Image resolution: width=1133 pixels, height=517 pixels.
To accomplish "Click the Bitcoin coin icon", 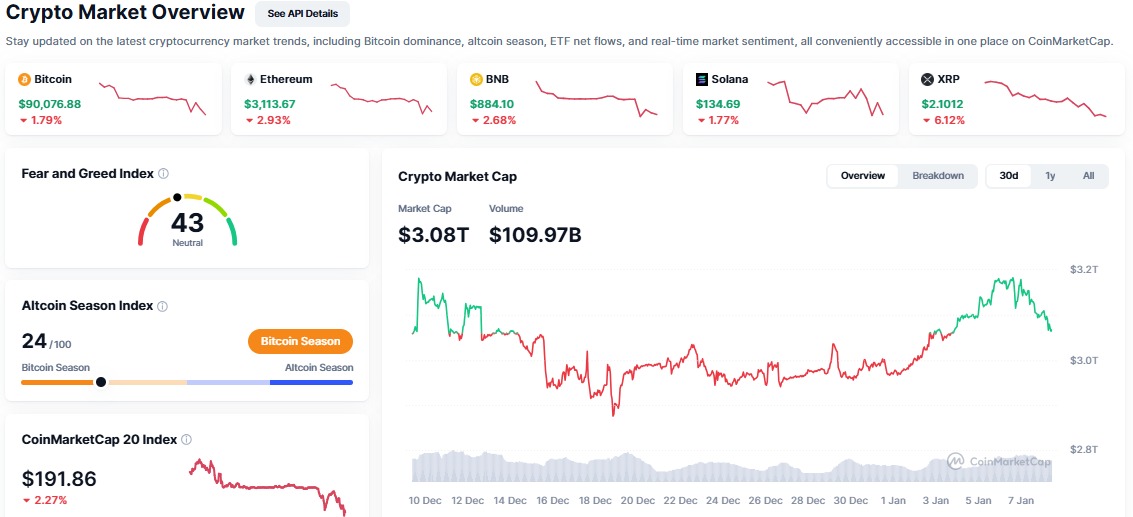I will 25,79.
